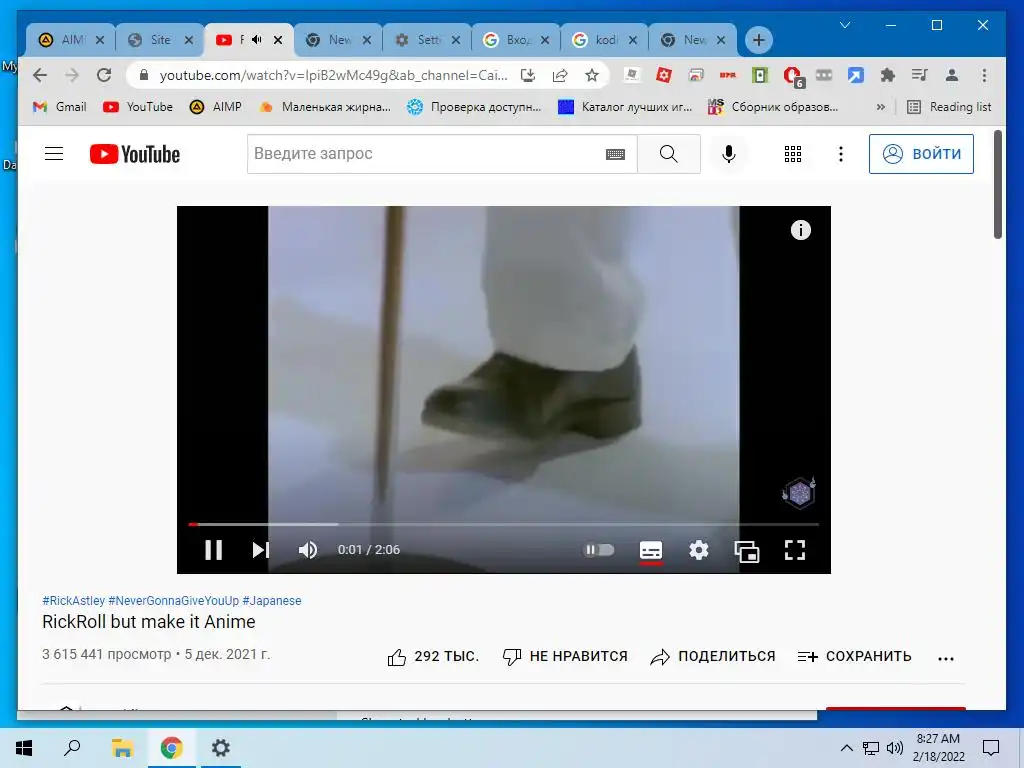Open the YouTube guide hamburger menu
This screenshot has height=768, width=1024.
(x=54, y=154)
